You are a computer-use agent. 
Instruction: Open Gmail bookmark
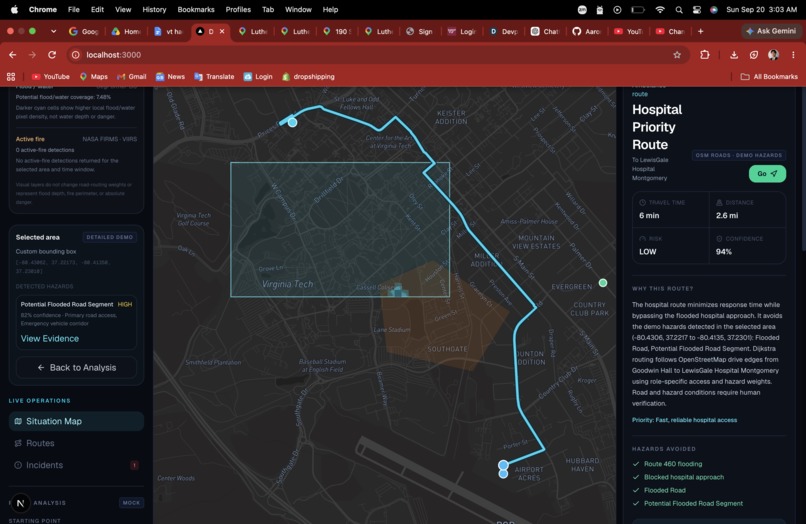[x=132, y=77]
